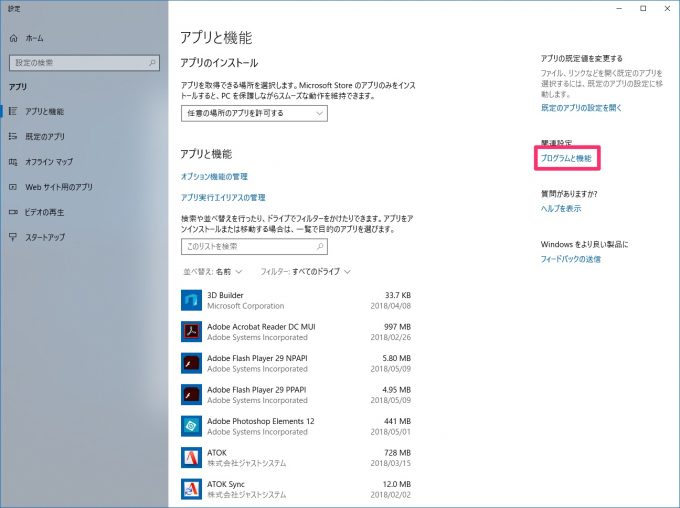Click the 33.7 KB size value
The image size is (680, 508).
[x=398, y=295]
